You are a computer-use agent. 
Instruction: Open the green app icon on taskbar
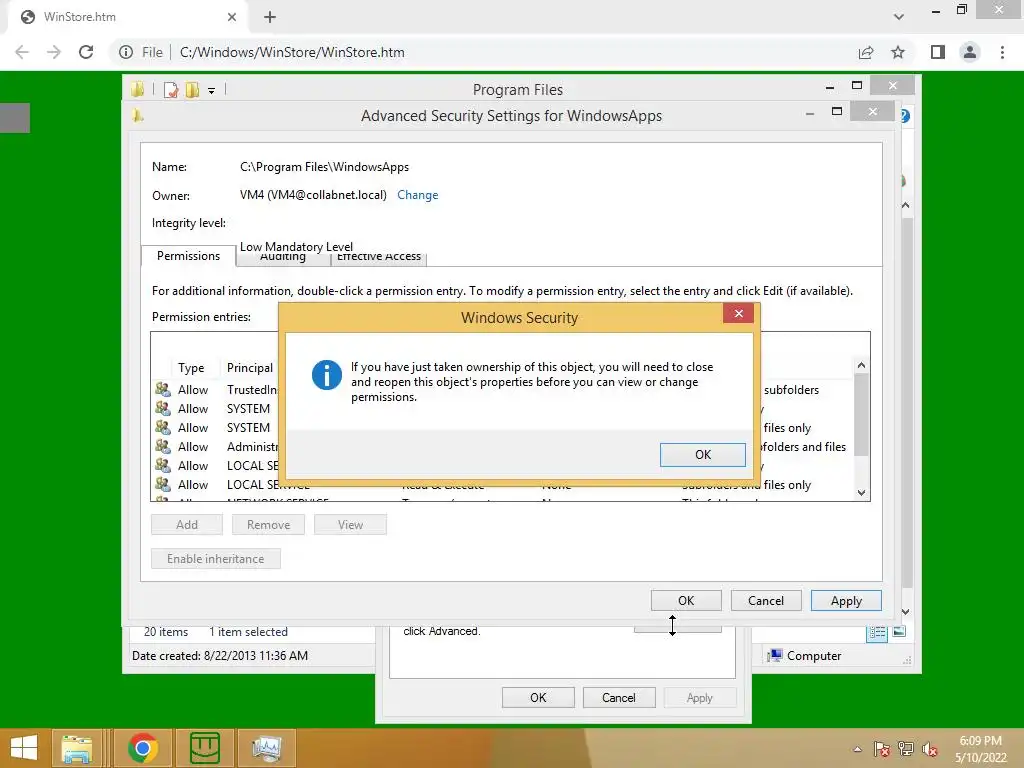[204, 748]
